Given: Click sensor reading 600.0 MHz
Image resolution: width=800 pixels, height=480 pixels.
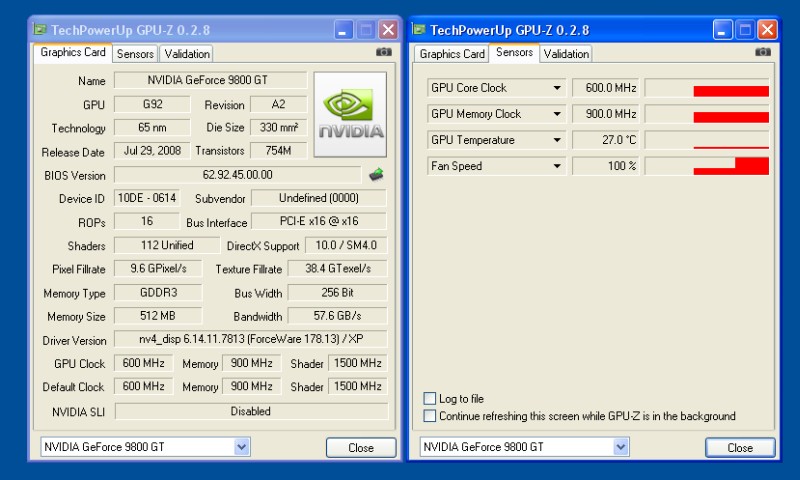Looking at the screenshot, I should pos(605,88).
